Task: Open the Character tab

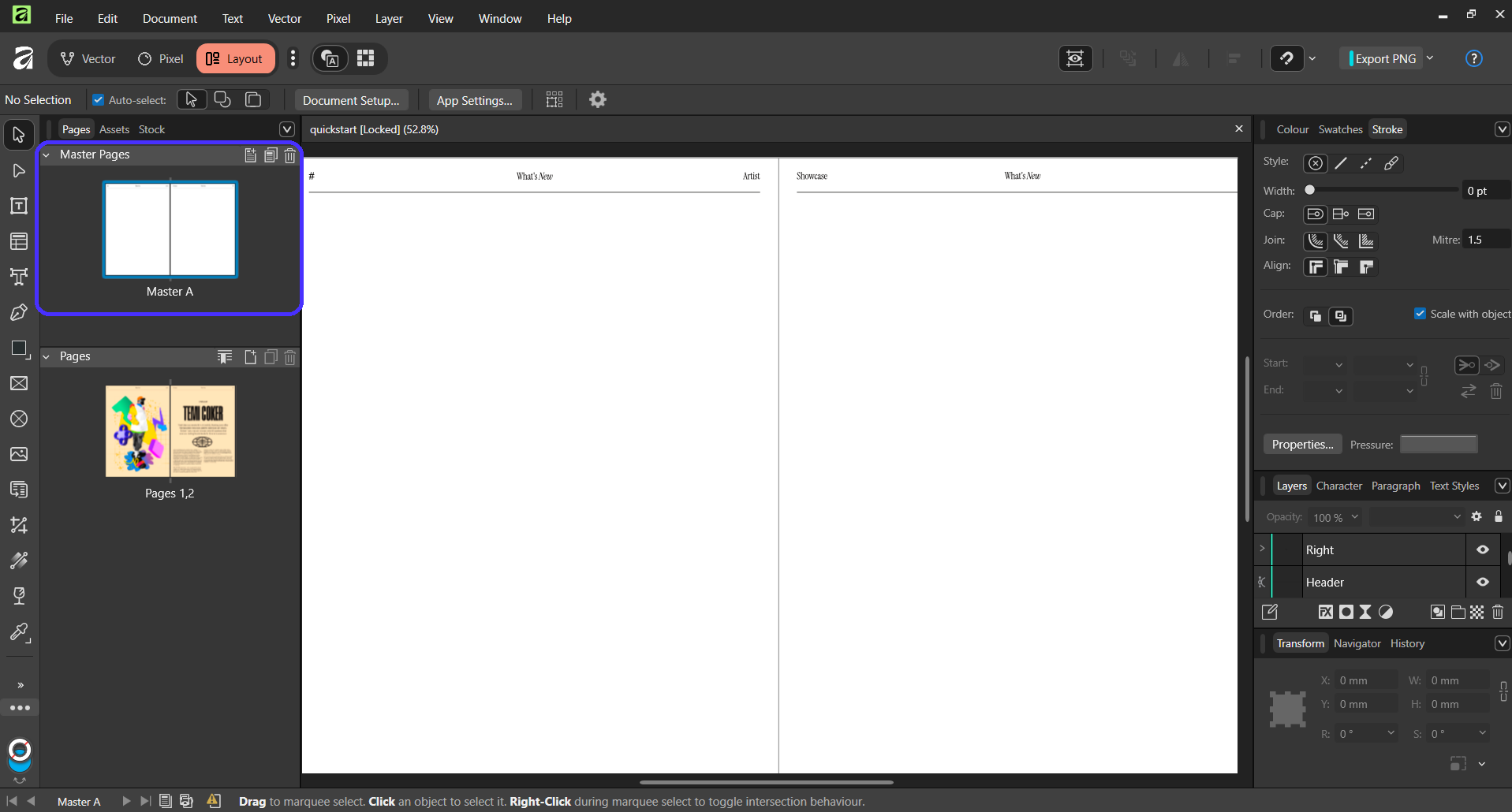Action: (1338, 486)
